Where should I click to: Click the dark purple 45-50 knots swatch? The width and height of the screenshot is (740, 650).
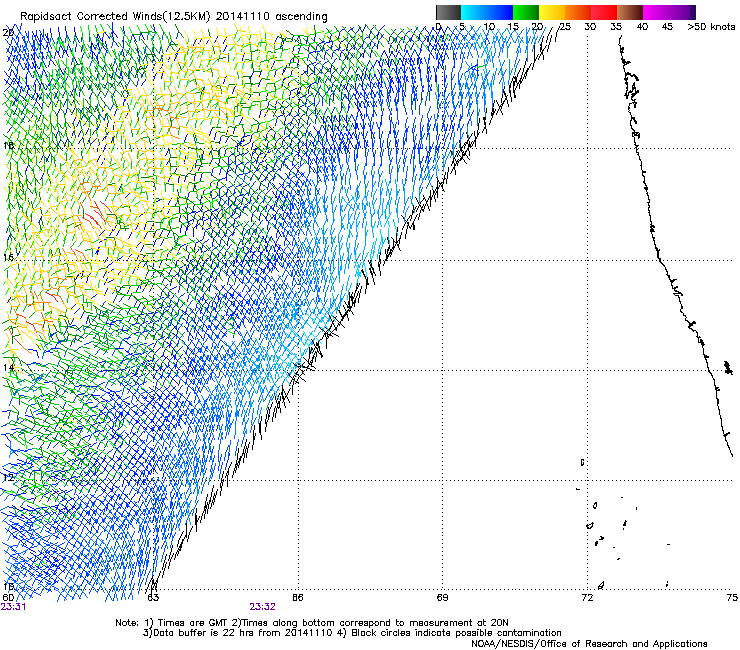(x=682, y=12)
